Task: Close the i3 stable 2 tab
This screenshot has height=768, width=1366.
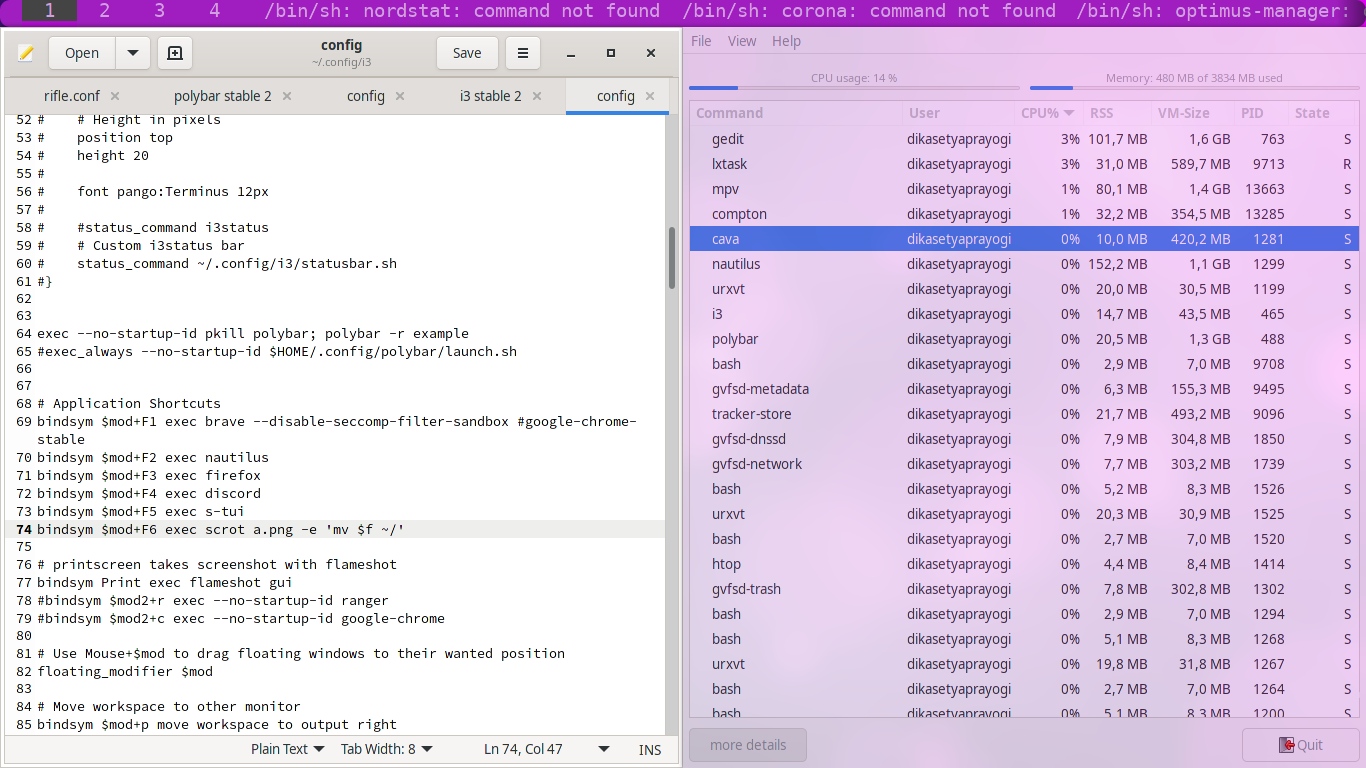Action: [537, 96]
